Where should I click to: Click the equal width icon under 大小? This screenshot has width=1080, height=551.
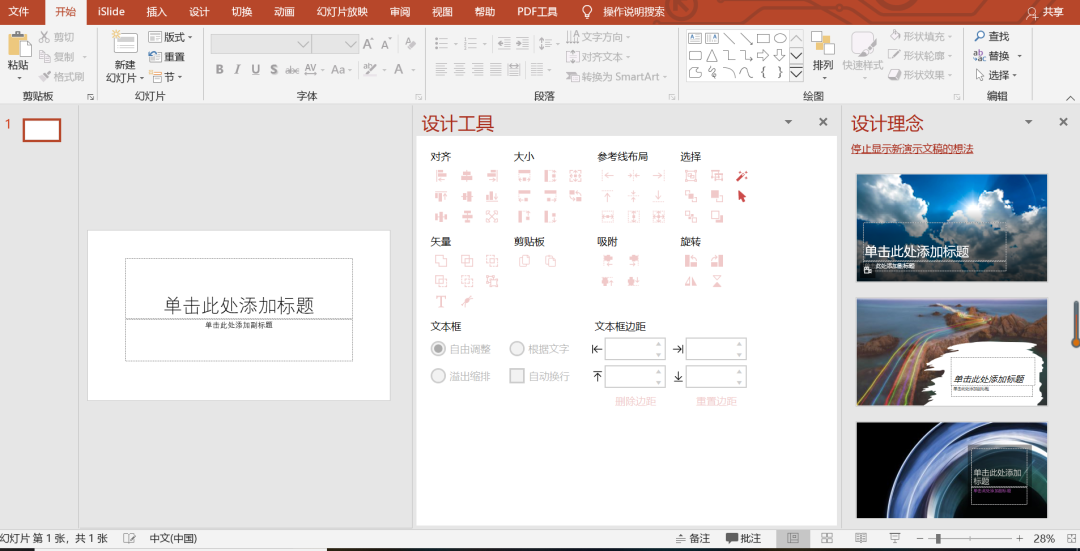click(524, 176)
